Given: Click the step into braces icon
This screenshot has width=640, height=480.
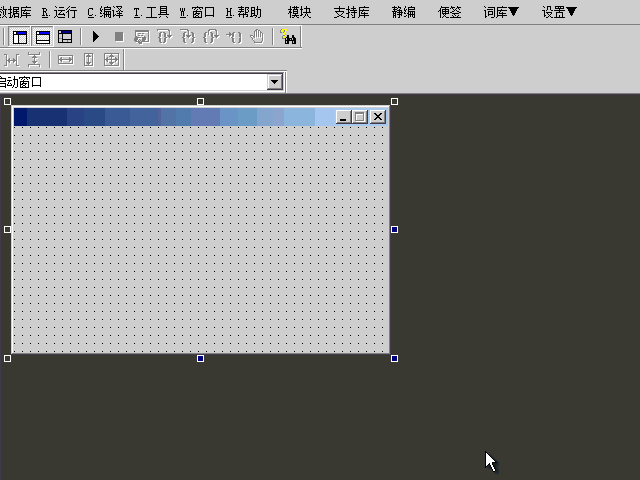Looking at the screenshot, I should point(188,37).
